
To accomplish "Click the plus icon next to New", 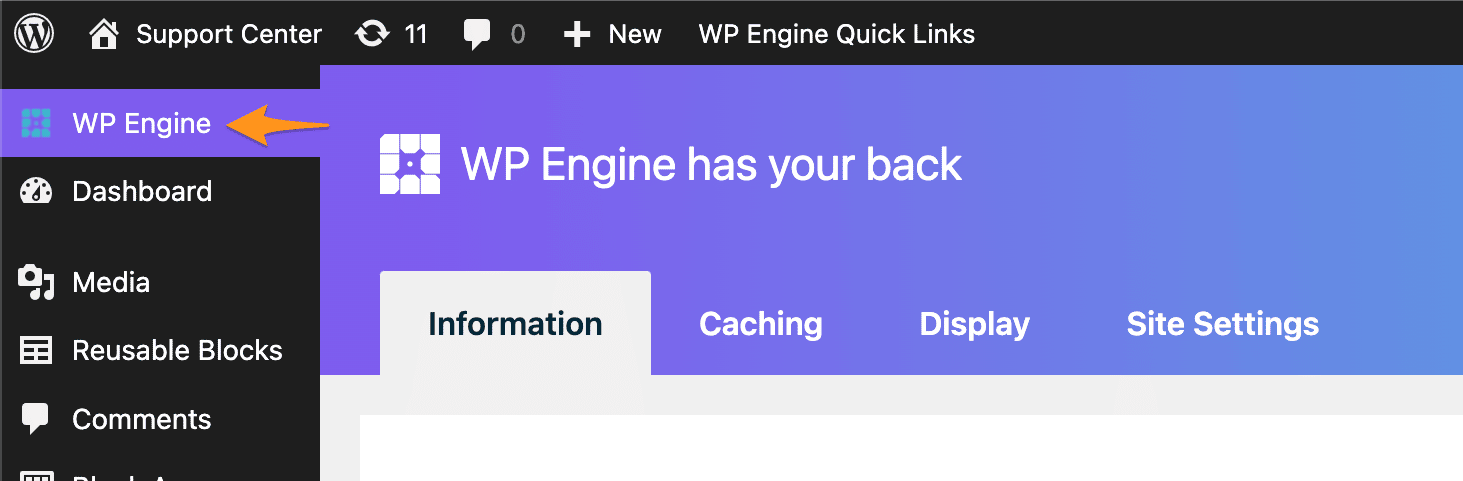I will pyautogui.click(x=577, y=35).
